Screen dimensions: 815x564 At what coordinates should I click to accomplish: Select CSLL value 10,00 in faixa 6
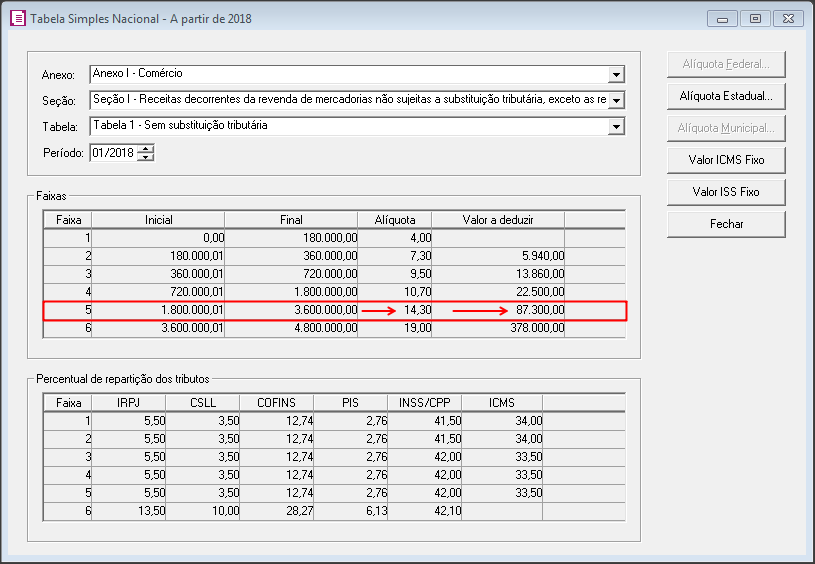pos(203,511)
